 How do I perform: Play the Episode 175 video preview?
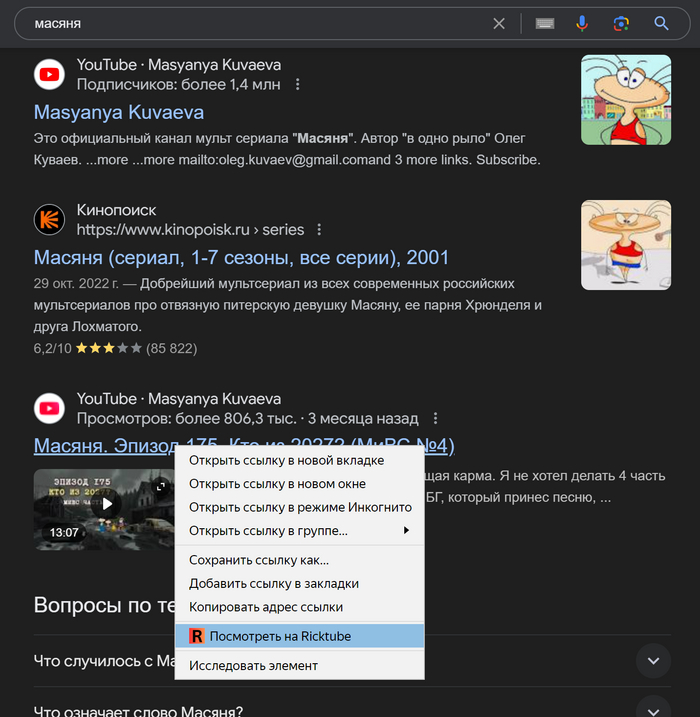[107, 504]
